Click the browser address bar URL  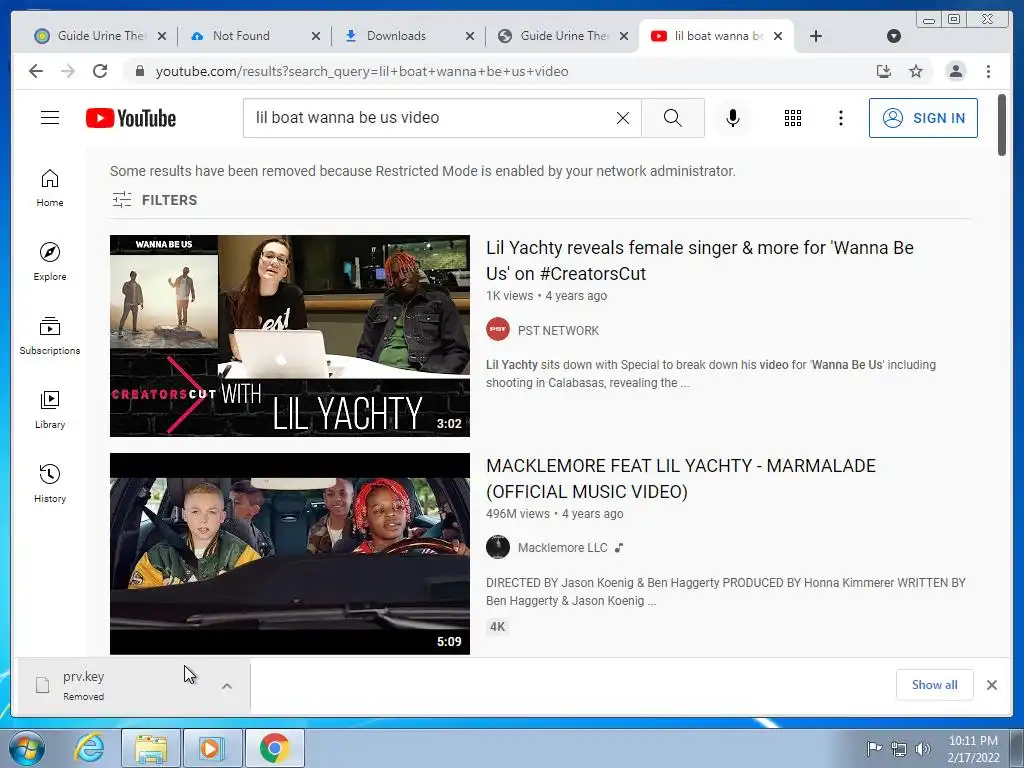pyautogui.click(x=362, y=71)
